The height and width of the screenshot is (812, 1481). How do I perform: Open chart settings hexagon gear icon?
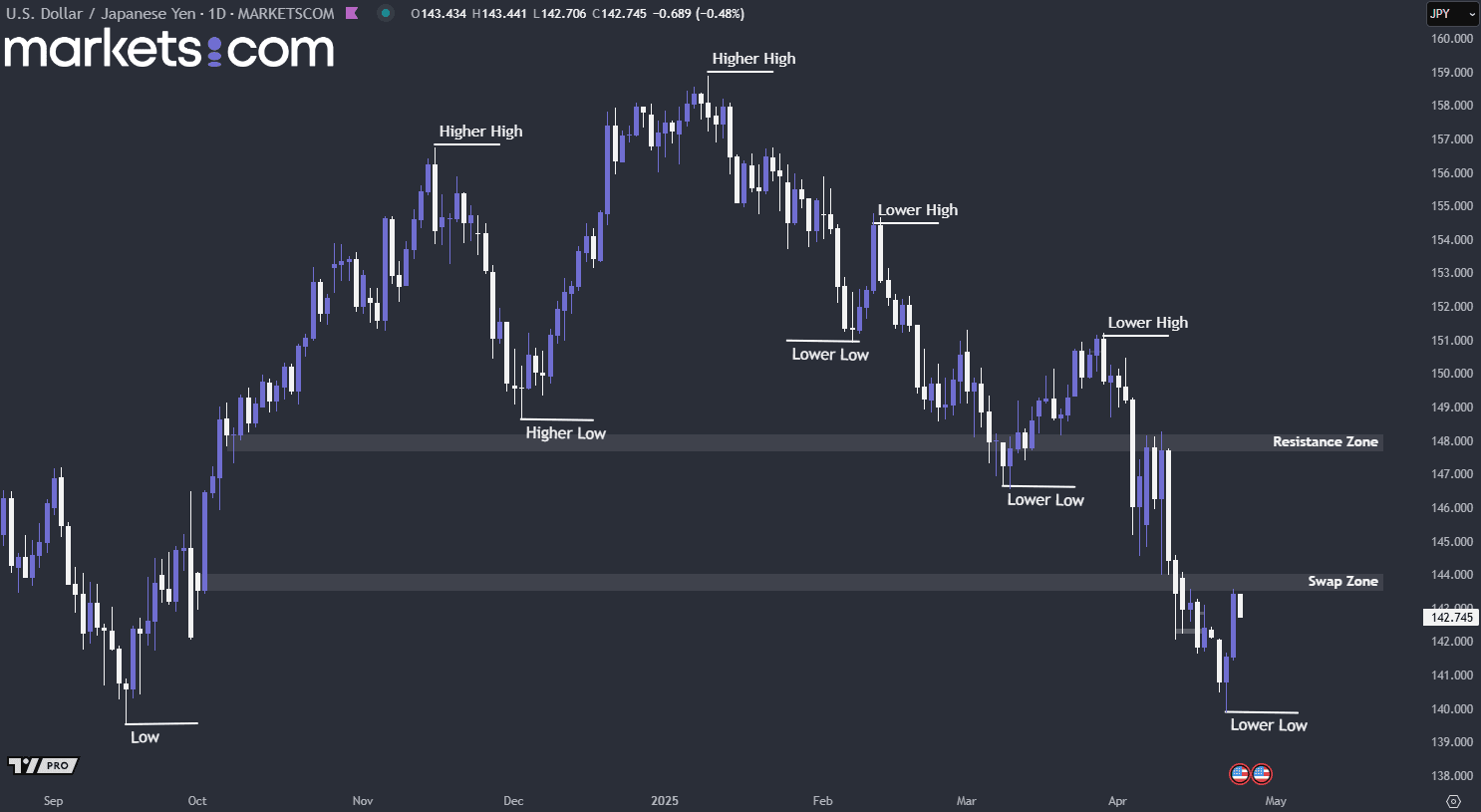tap(1453, 801)
